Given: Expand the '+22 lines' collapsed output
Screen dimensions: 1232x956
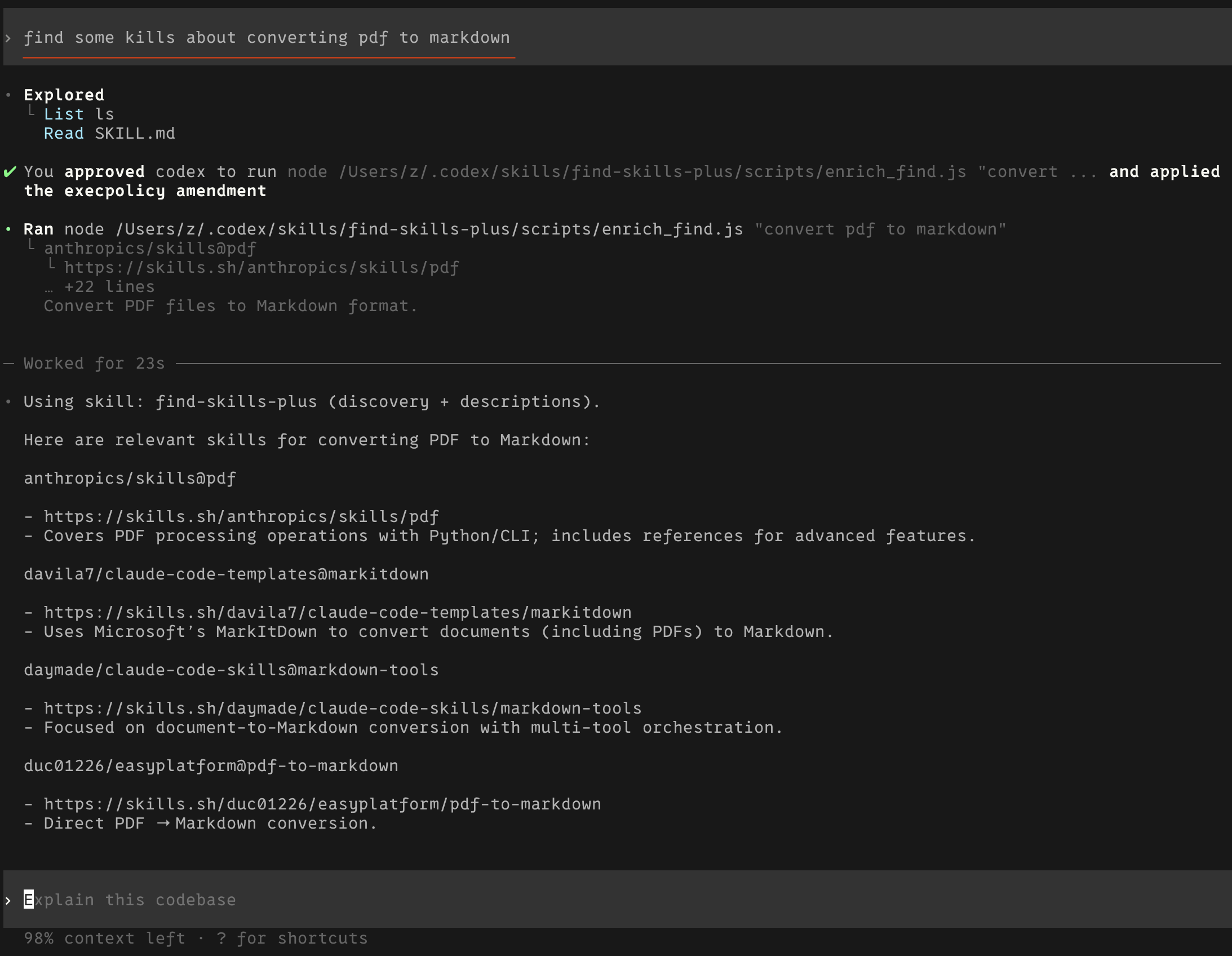Looking at the screenshot, I should [109, 287].
